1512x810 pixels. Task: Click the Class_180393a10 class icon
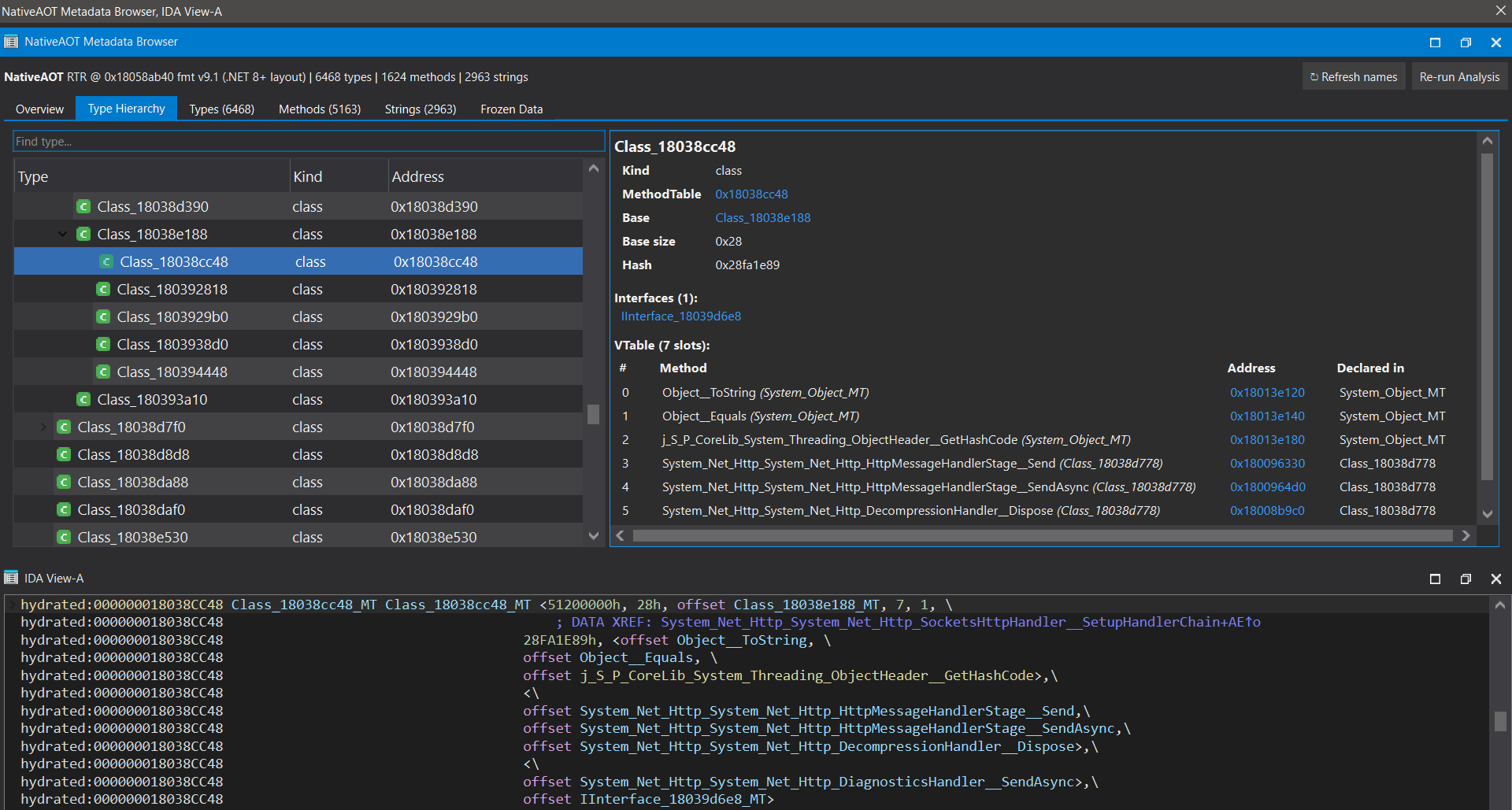(83, 400)
